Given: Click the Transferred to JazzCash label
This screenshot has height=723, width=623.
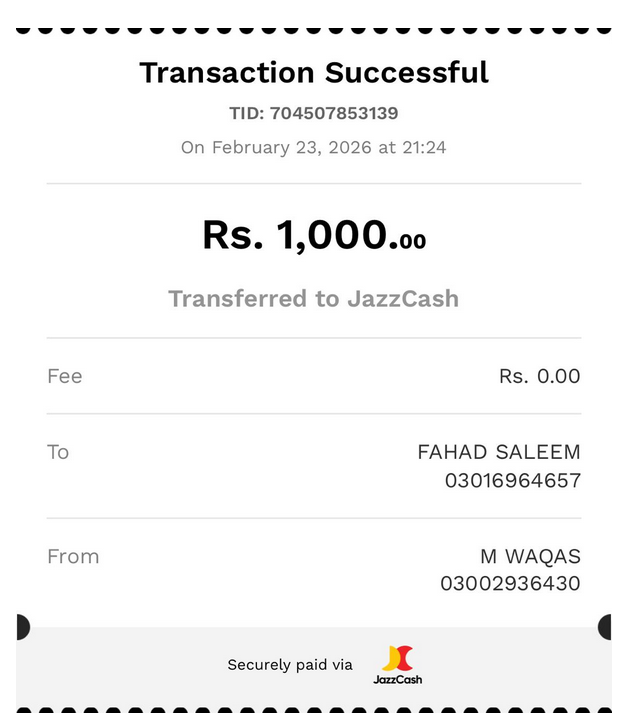Looking at the screenshot, I should tap(314, 298).
